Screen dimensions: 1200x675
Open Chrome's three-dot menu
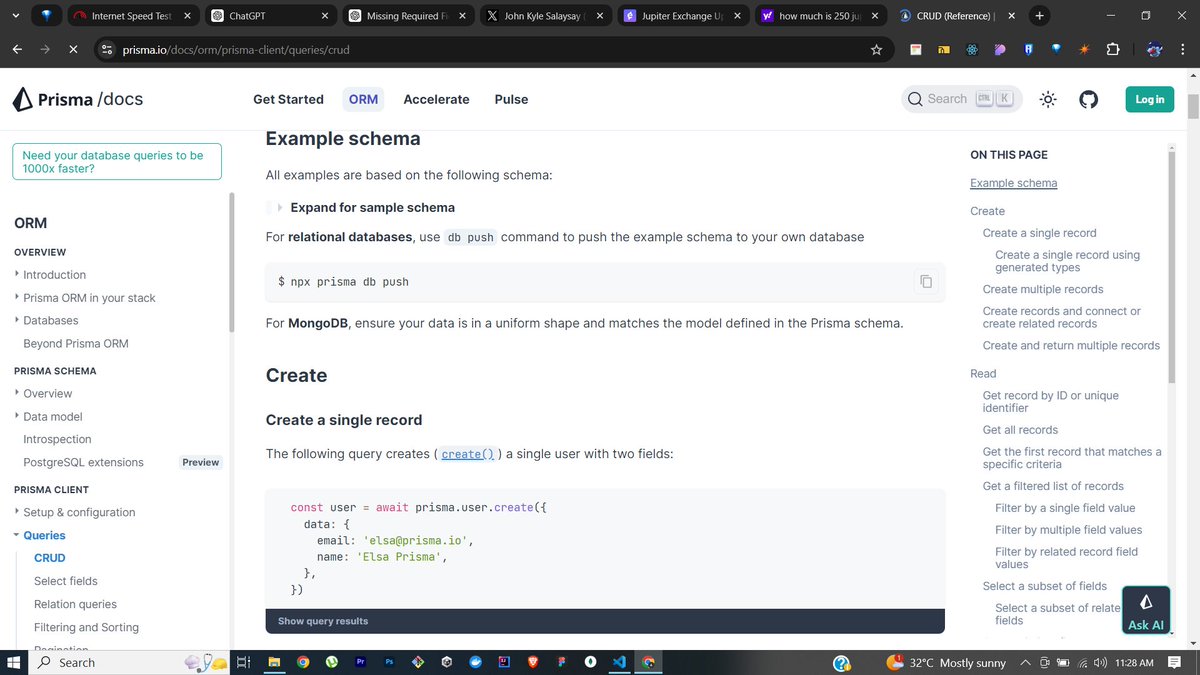click(x=1182, y=49)
